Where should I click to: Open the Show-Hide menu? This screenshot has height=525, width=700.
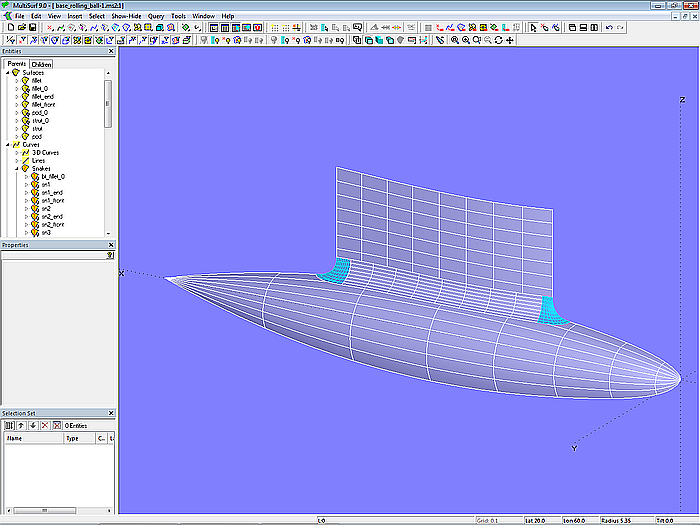(x=126, y=17)
